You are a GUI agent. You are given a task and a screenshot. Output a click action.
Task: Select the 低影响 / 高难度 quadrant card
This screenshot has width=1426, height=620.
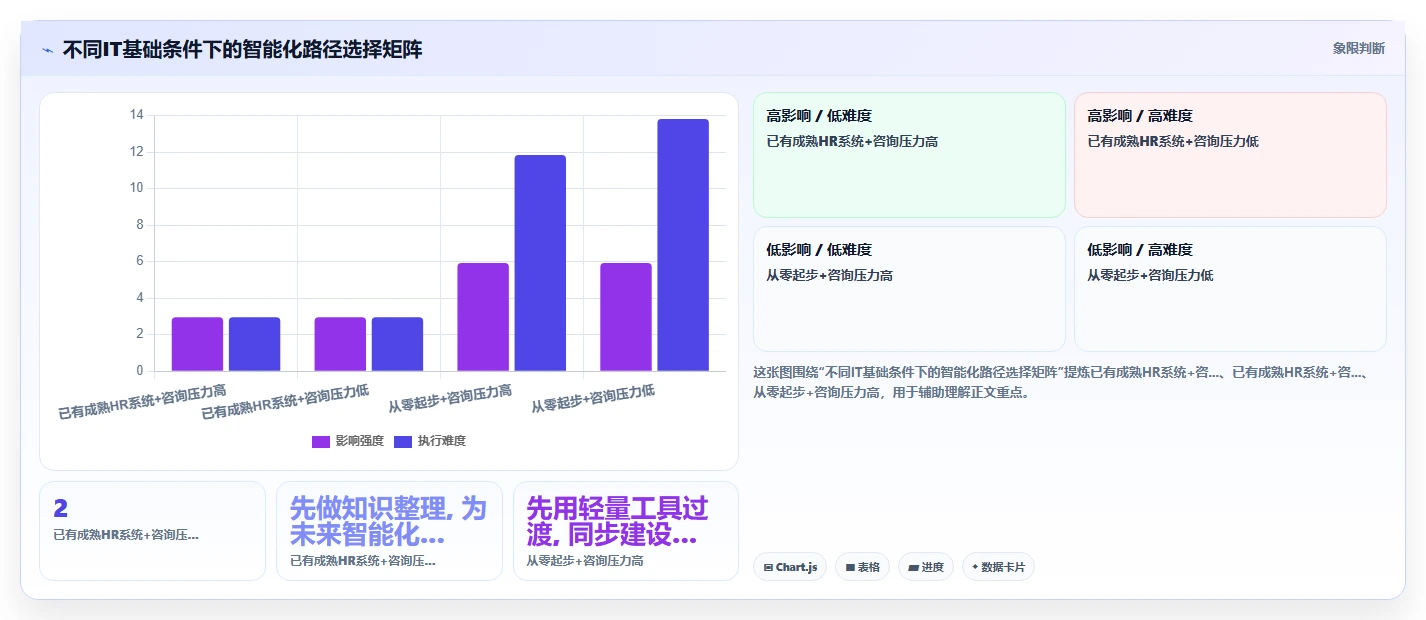[1230, 289]
